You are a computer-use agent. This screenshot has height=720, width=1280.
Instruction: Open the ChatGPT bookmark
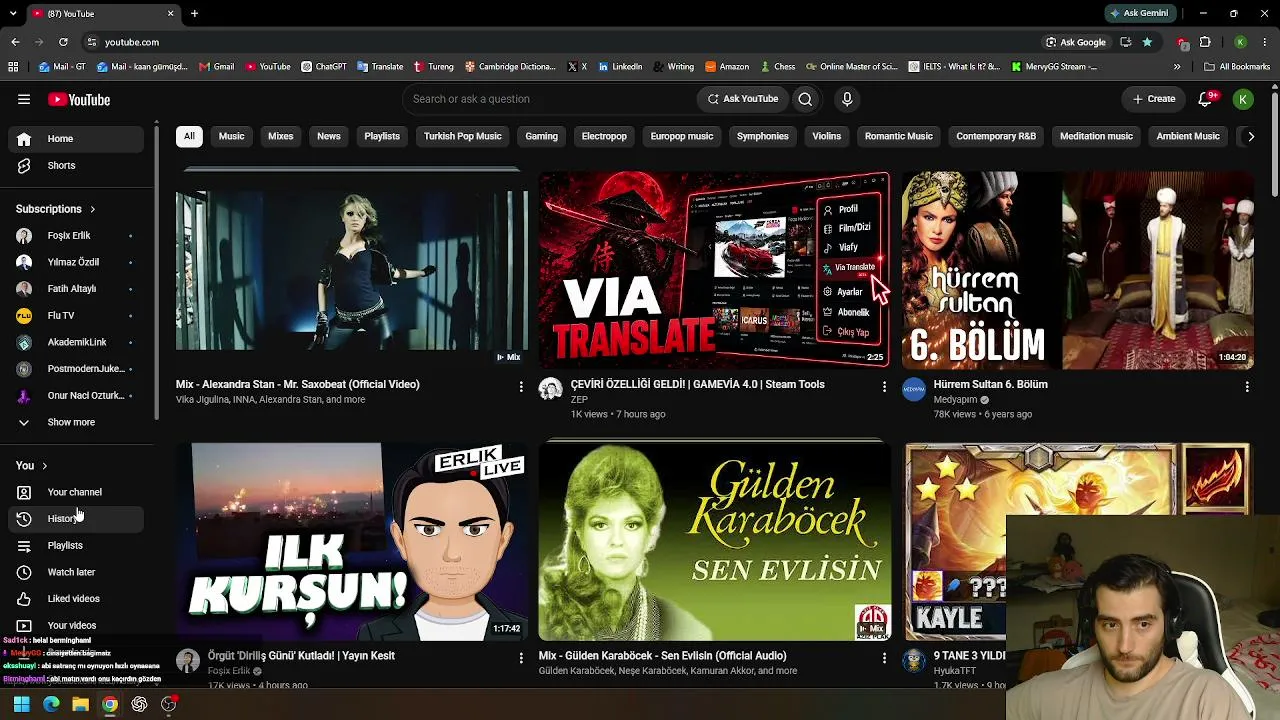324,67
